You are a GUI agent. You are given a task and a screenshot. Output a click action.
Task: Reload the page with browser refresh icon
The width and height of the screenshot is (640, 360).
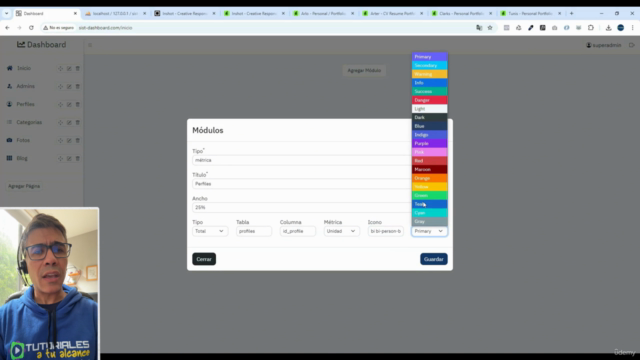[x=31, y=28]
